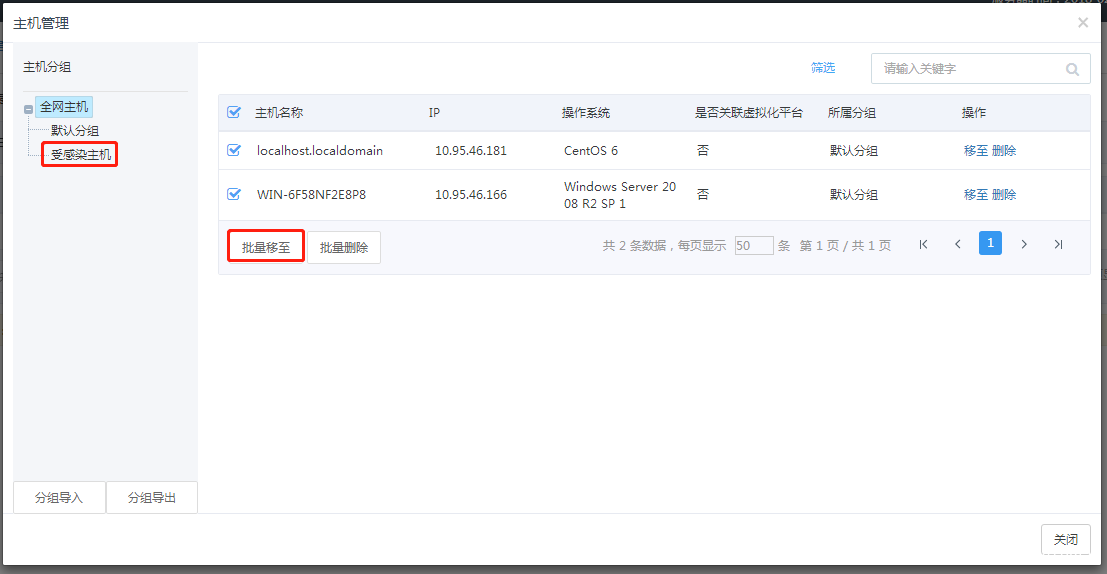Go to the previous page

point(957,244)
